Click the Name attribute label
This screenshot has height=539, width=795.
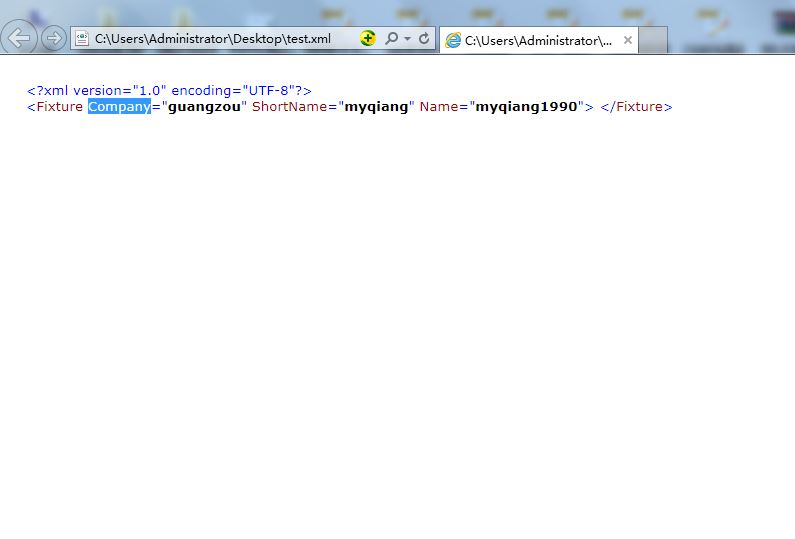(x=439, y=106)
